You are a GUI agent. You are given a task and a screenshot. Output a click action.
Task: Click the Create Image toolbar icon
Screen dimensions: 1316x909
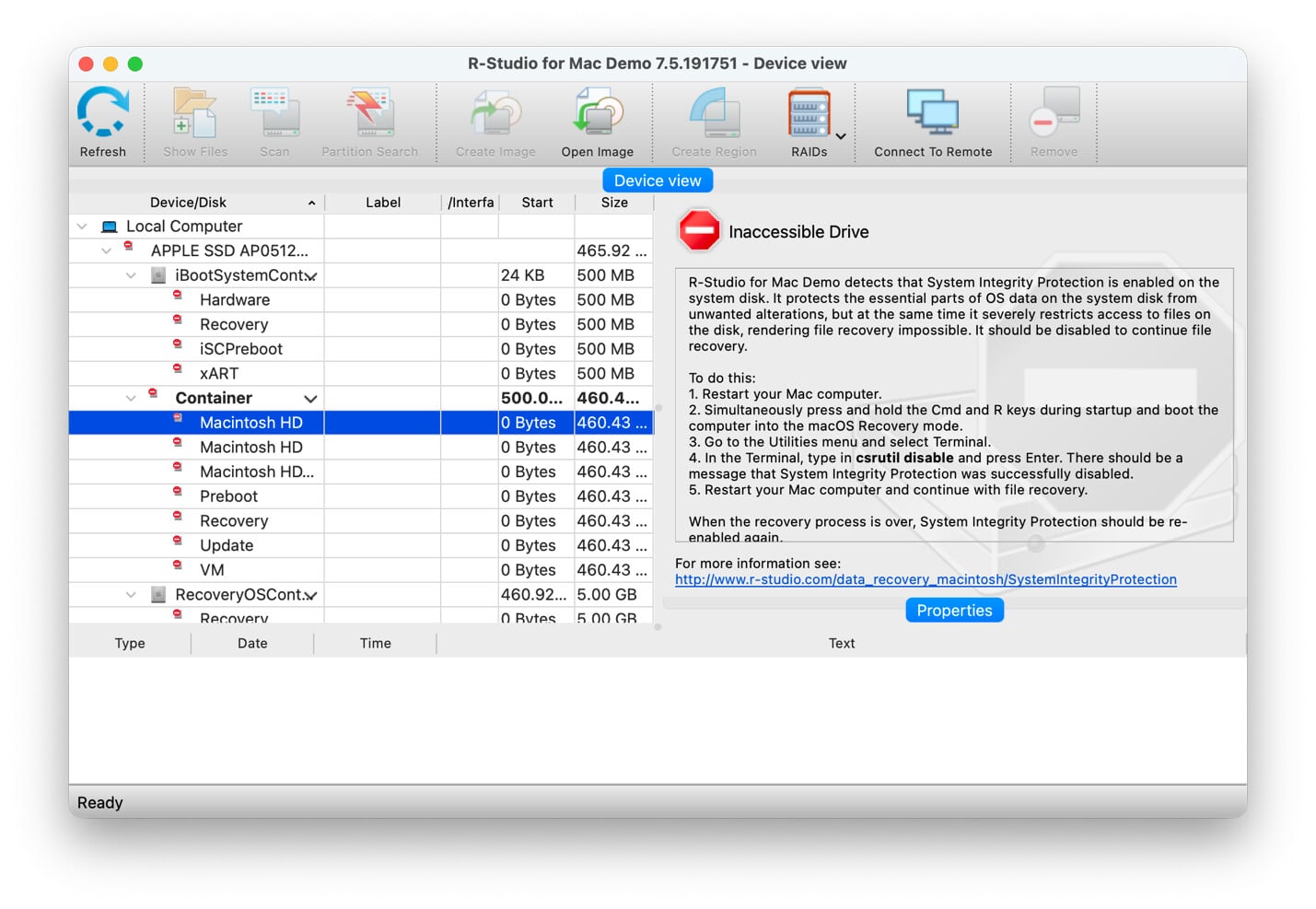[x=495, y=112]
